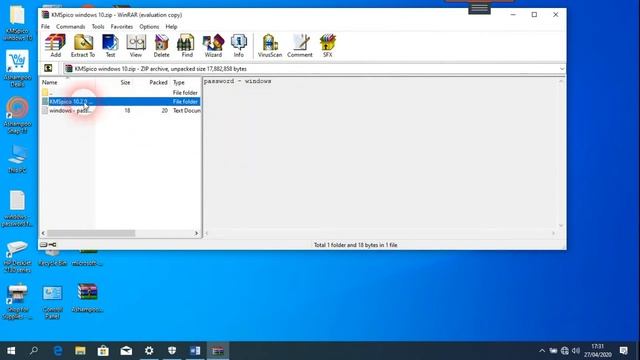Click the Add toolbar icon
The width and height of the screenshot is (640, 360).
tap(55, 45)
